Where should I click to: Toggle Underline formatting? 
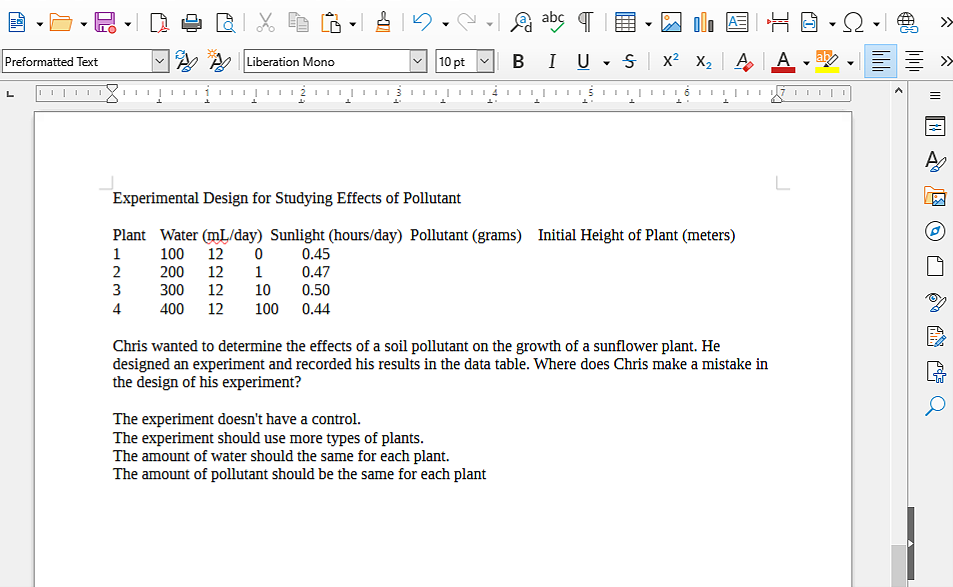click(583, 61)
